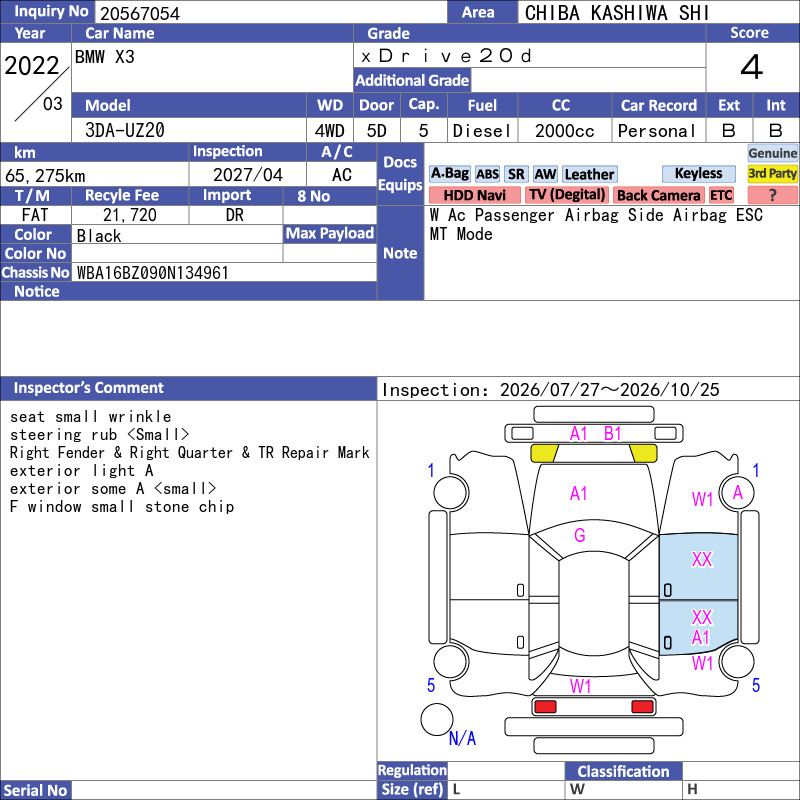The image size is (800, 800).
Task: Click the 2000cc displacement value
Action: click(x=564, y=131)
